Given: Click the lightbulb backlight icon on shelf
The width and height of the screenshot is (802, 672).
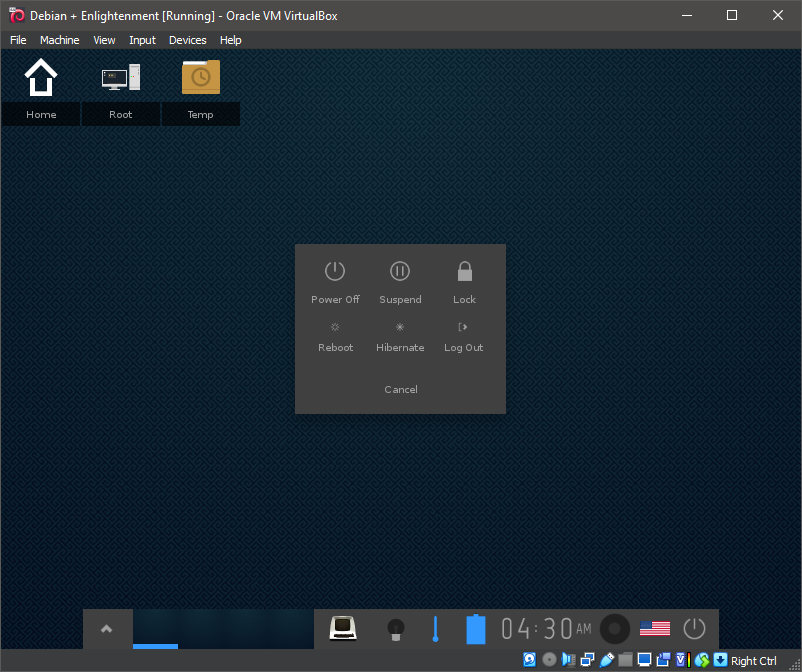Looking at the screenshot, I should click(x=396, y=629).
